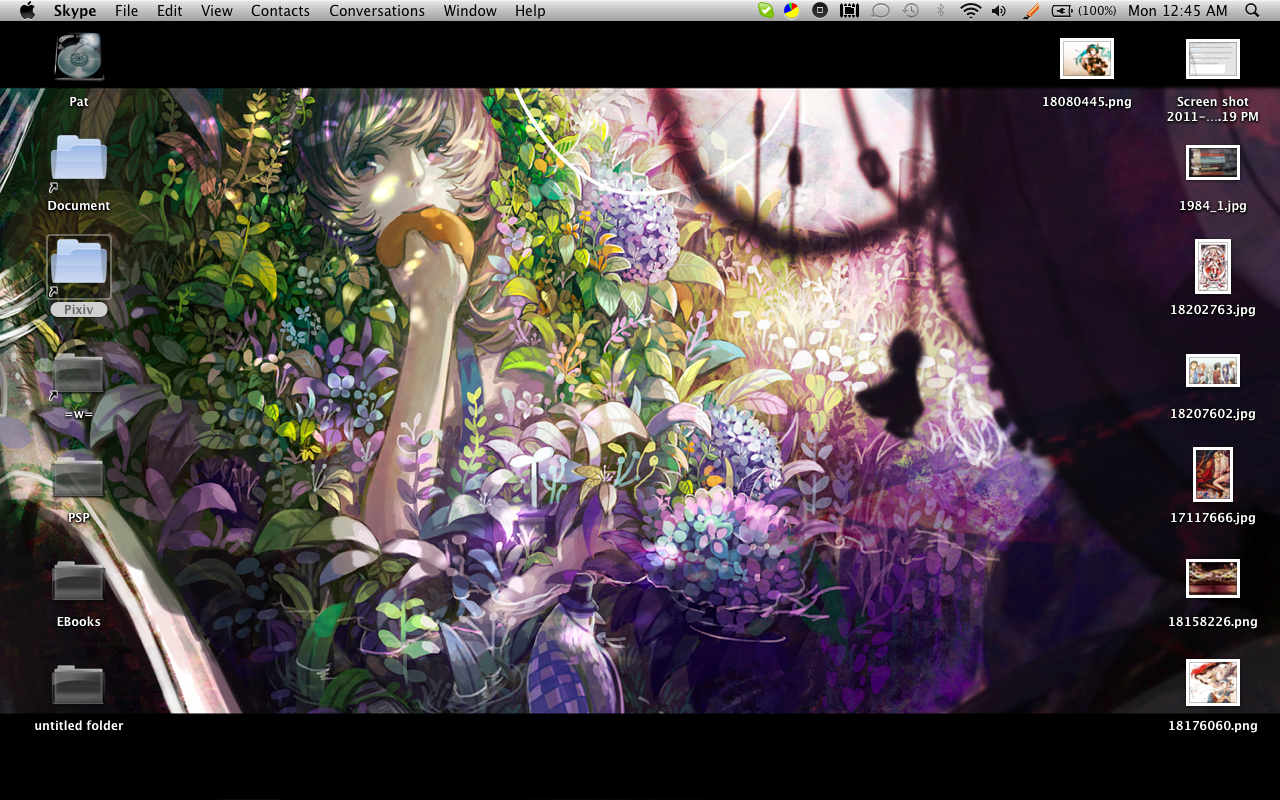
Task: Click the colorful pie-chart menu bar icon
Action: tap(791, 10)
